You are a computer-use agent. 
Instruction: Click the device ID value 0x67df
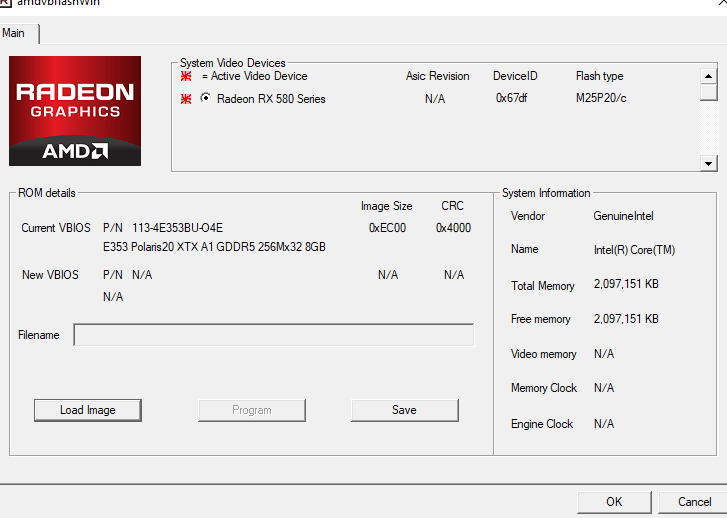pos(511,98)
